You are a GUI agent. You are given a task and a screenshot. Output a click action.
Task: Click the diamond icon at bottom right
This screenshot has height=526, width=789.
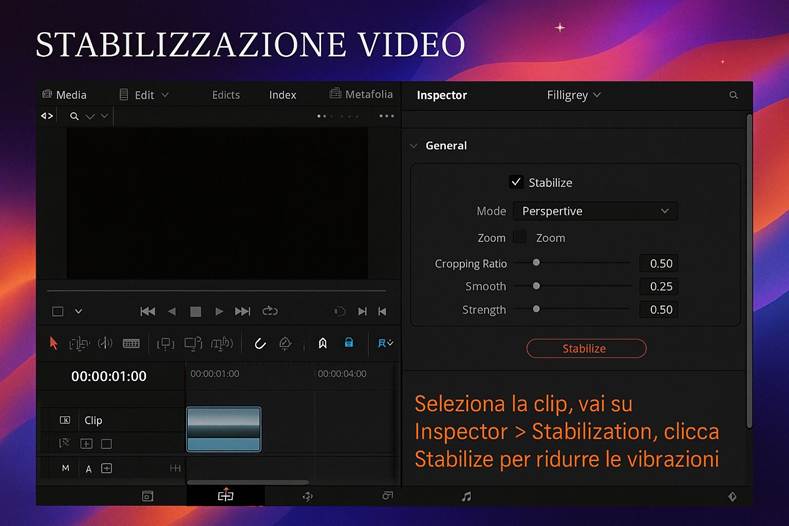point(732,496)
